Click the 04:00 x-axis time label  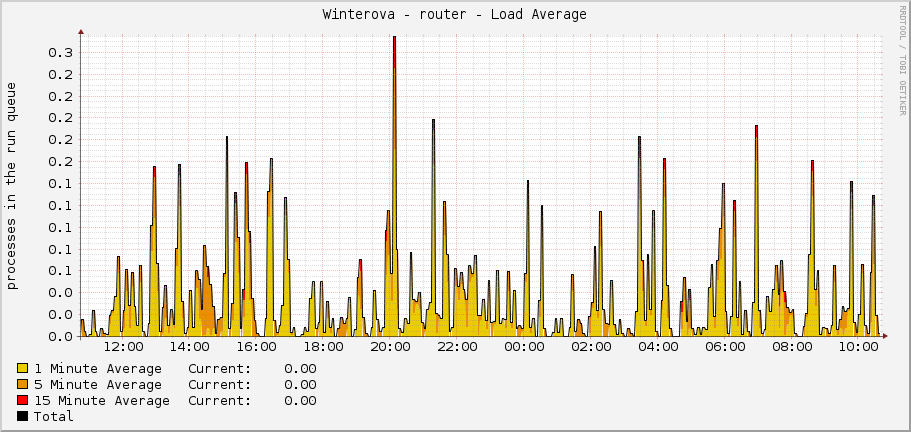658,348
